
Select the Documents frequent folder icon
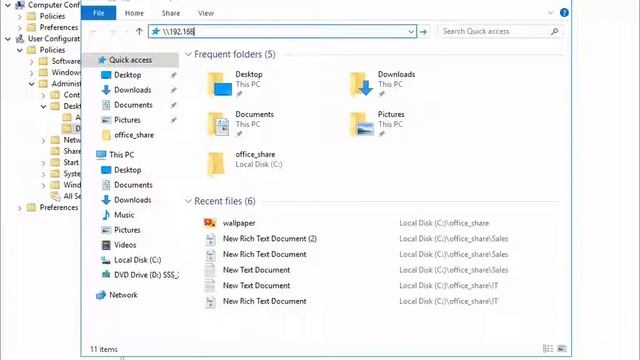pyautogui.click(x=220, y=124)
